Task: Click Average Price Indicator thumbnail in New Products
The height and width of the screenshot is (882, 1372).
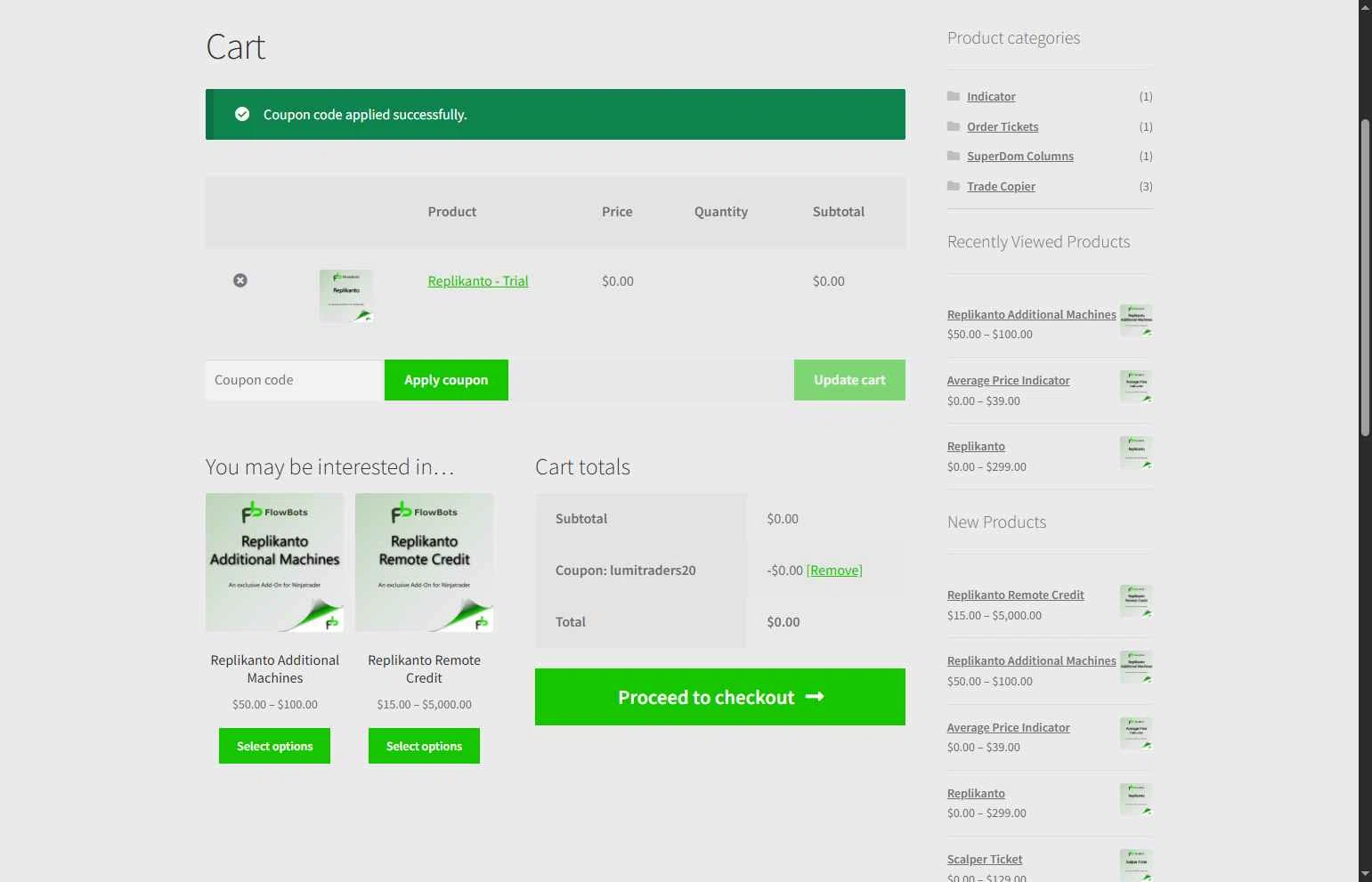Action: pos(1136,733)
